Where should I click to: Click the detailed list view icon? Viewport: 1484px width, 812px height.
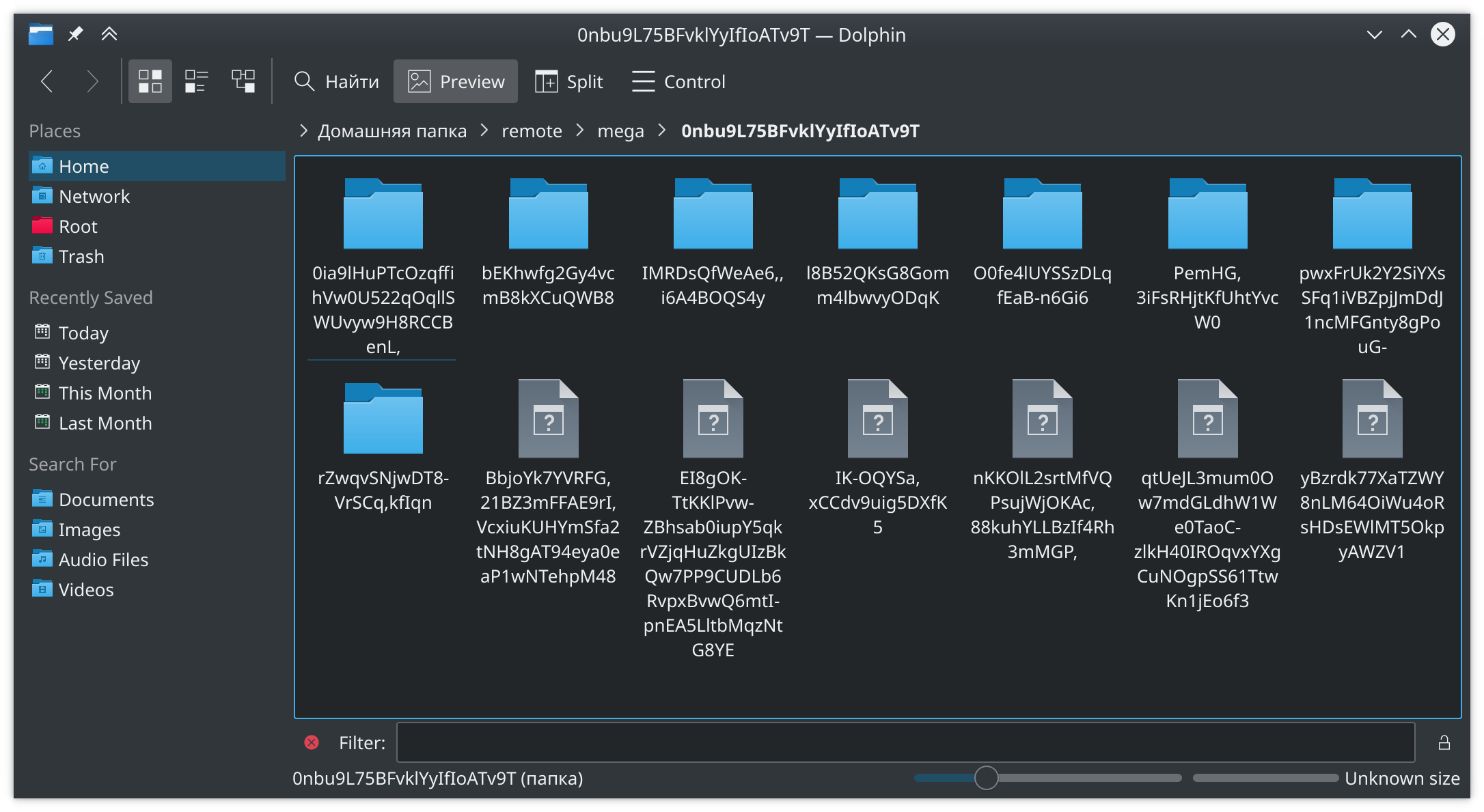196,82
